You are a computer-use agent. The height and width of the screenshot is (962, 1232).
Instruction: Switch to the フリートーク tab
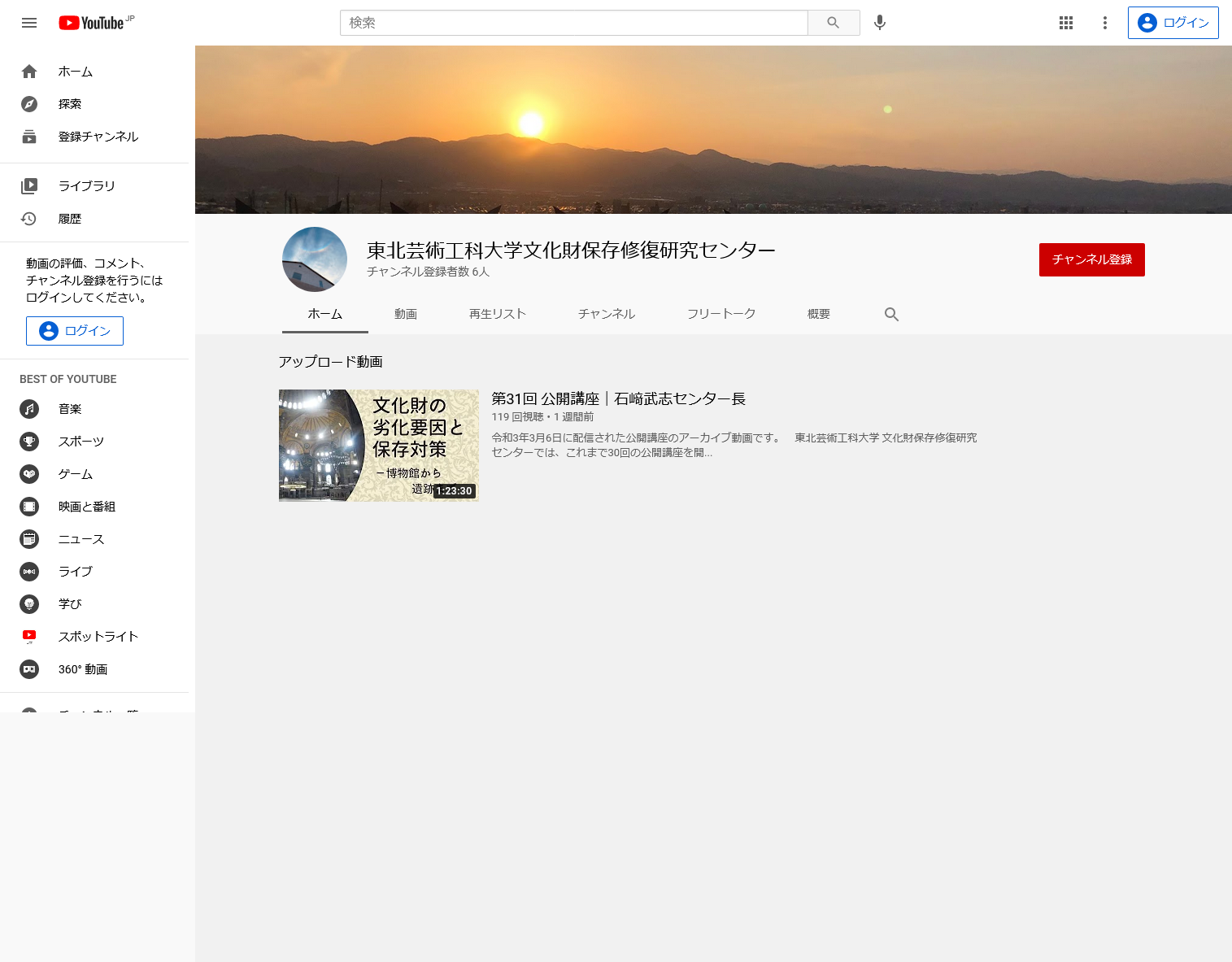721,314
